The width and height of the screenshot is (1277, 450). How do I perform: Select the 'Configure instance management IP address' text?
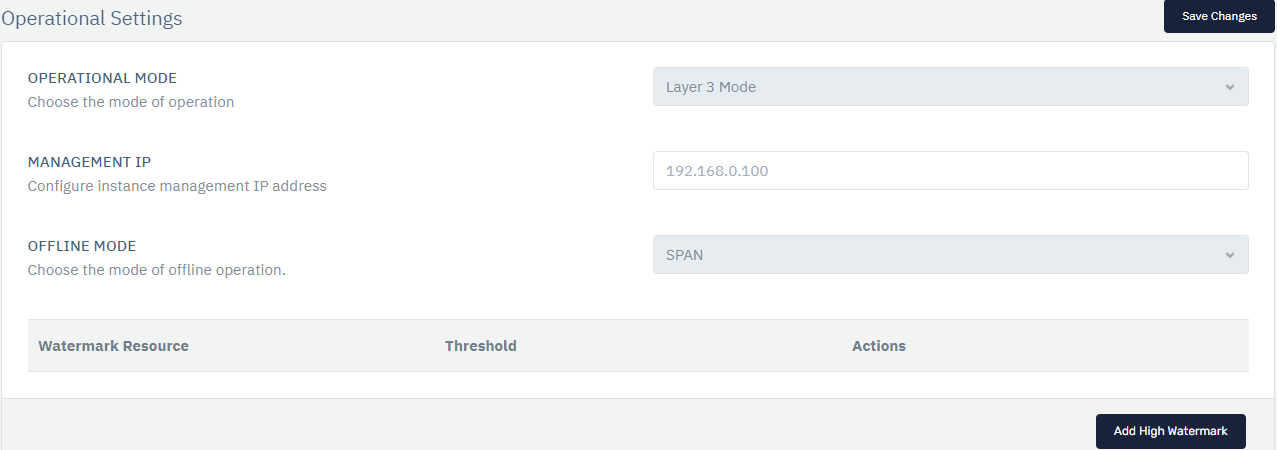pyautogui.click(x=177, y=186)
